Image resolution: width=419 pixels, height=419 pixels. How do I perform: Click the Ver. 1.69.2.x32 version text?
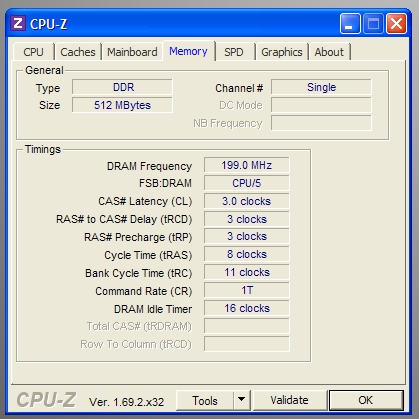point(126,402)
